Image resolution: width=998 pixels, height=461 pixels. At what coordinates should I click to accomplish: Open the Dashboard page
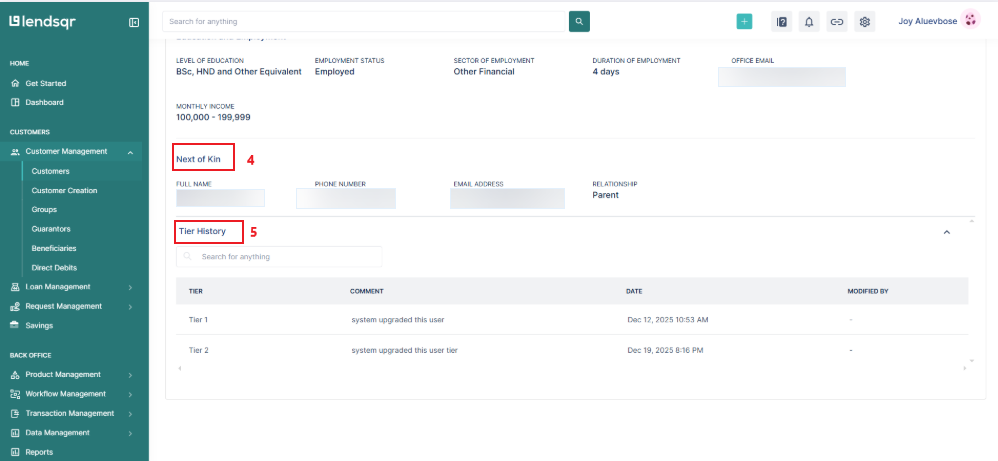(x=44, y=103)
